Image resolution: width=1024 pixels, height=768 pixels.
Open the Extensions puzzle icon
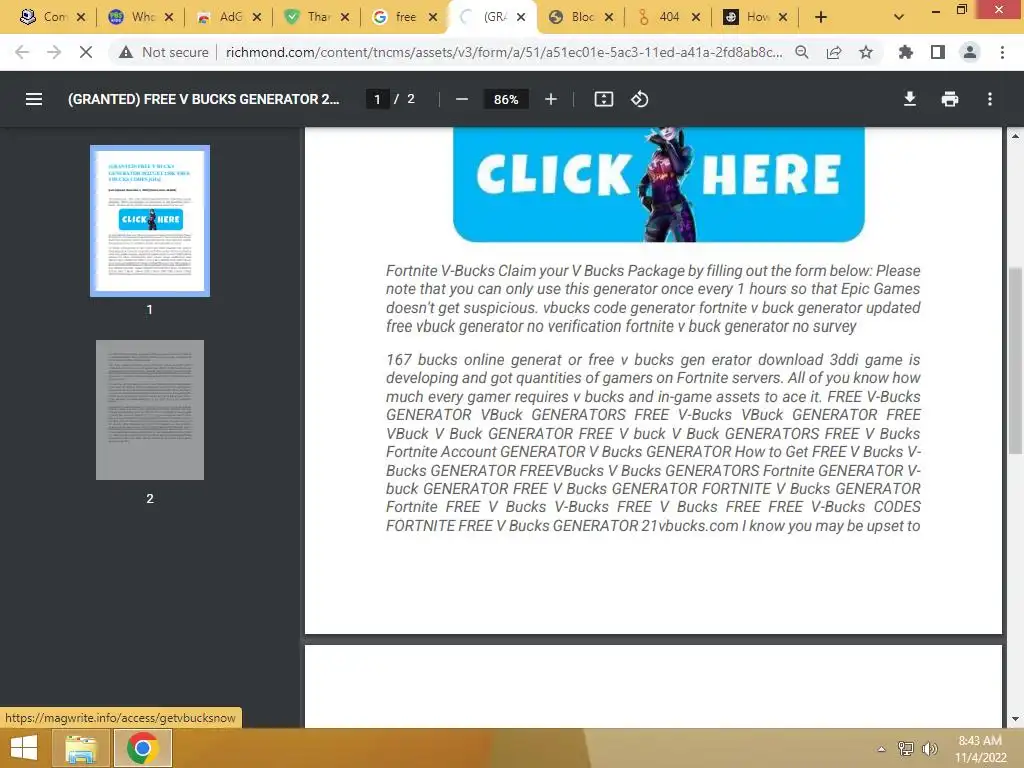906,52
